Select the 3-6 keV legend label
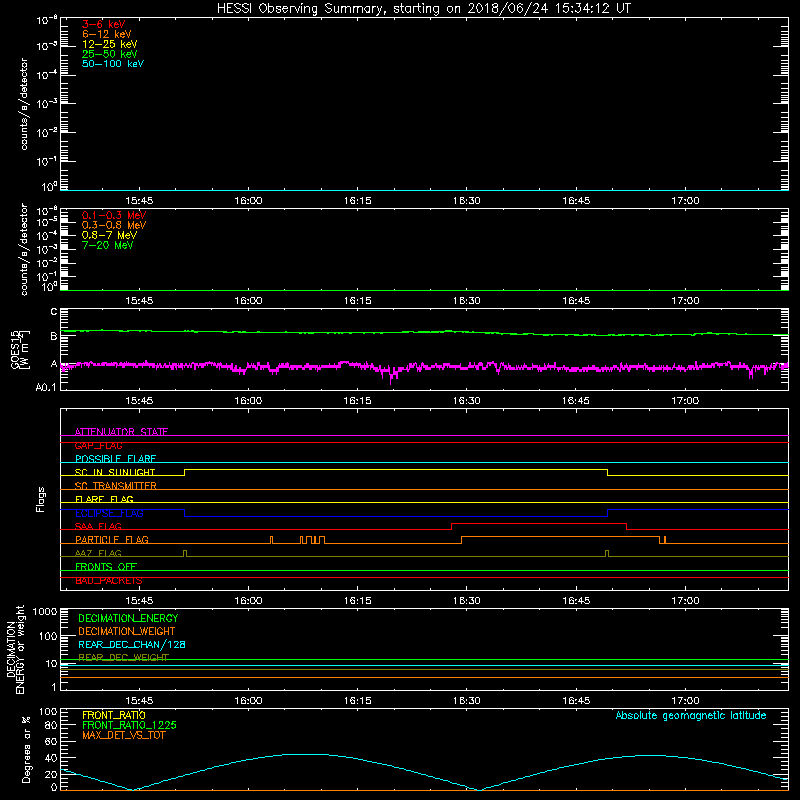The width and height of the screenshot is (800, 800). tap(103, 24)
